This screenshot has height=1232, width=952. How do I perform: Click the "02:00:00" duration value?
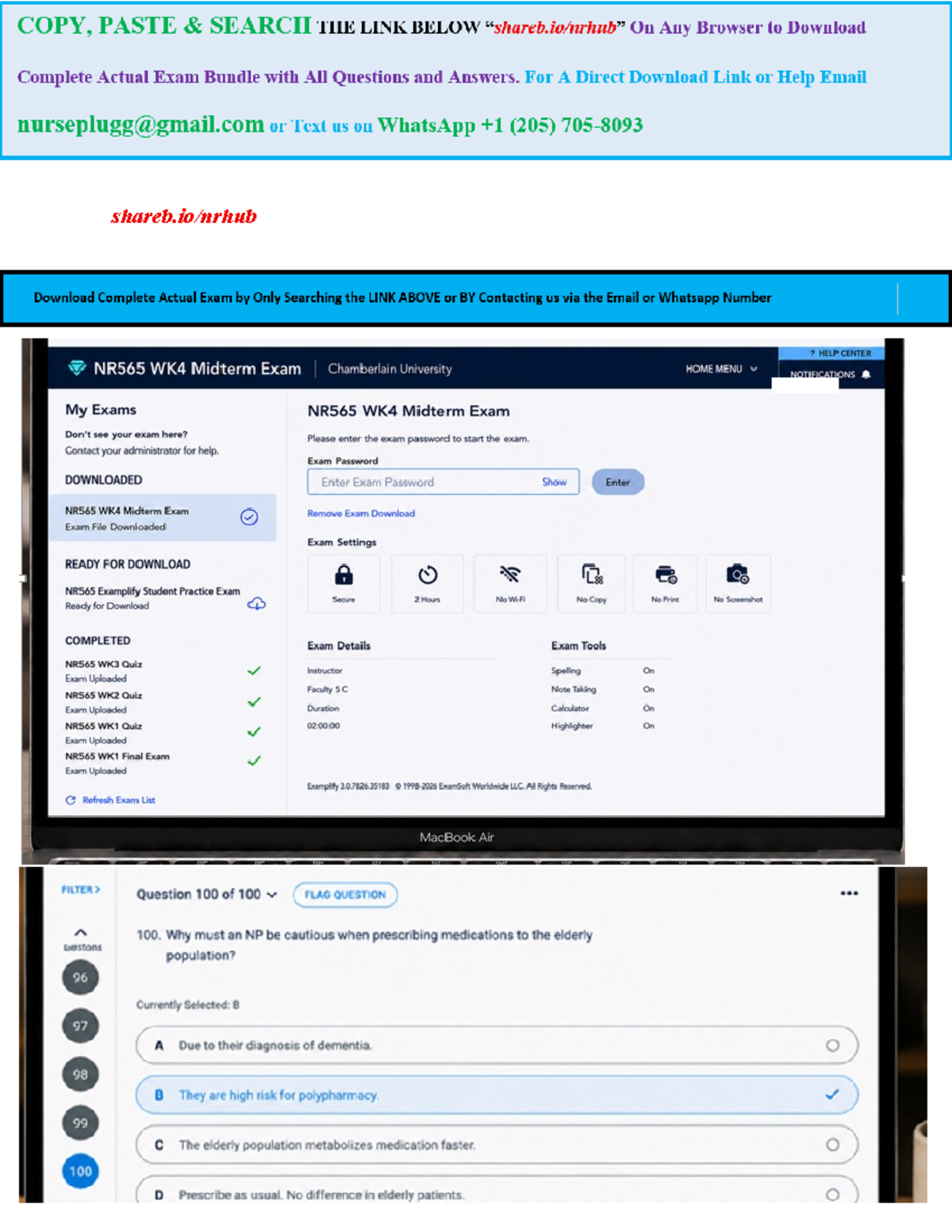pyautogui.click(x=324, y=726)
